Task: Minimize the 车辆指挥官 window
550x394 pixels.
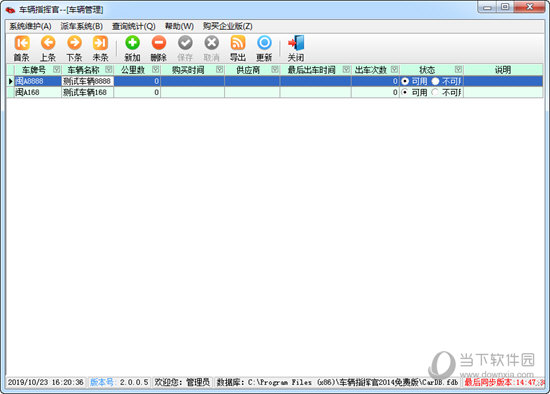Action: tap(488, 7)
